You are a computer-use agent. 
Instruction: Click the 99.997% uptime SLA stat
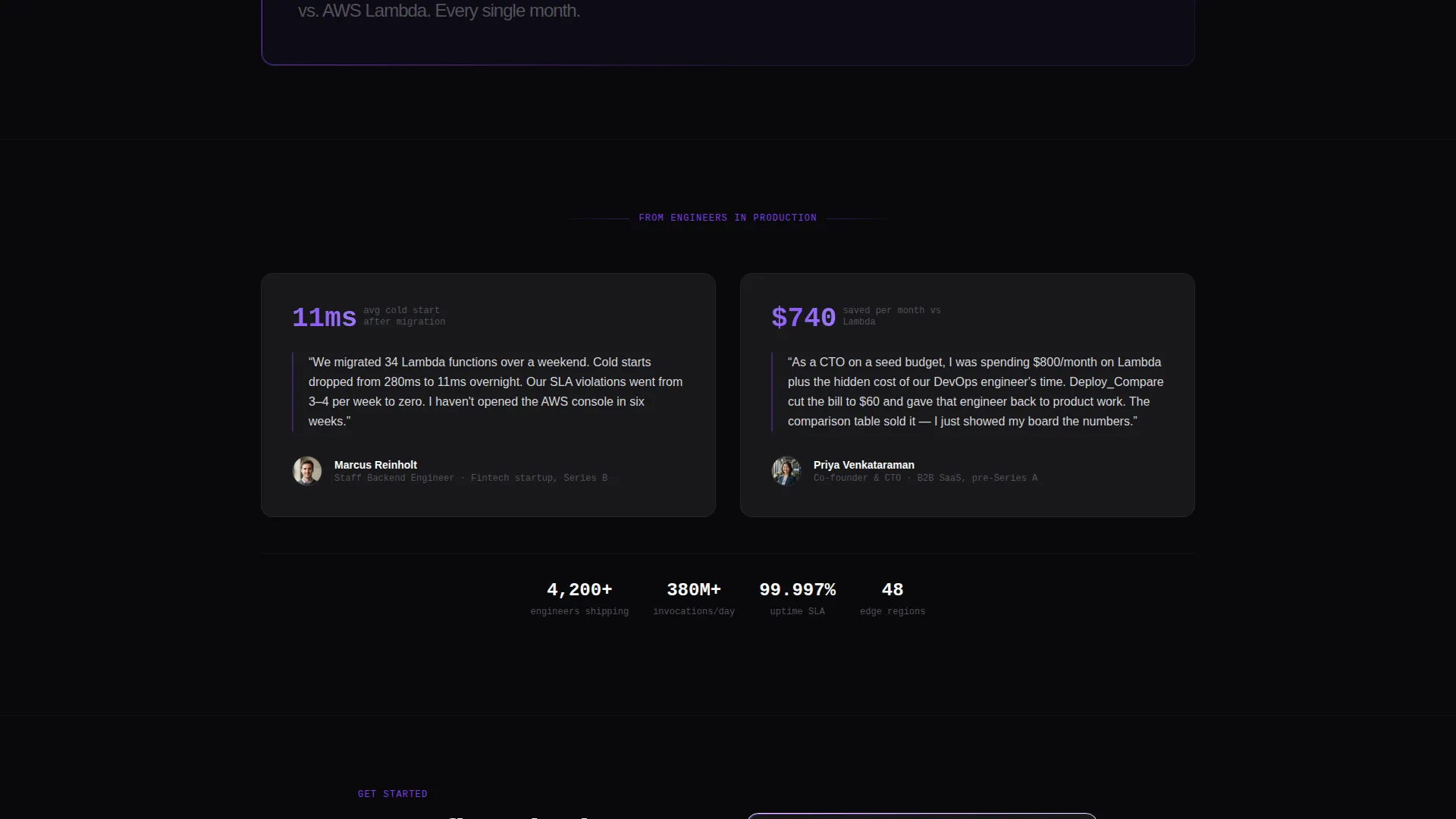[x=797, y=598]
